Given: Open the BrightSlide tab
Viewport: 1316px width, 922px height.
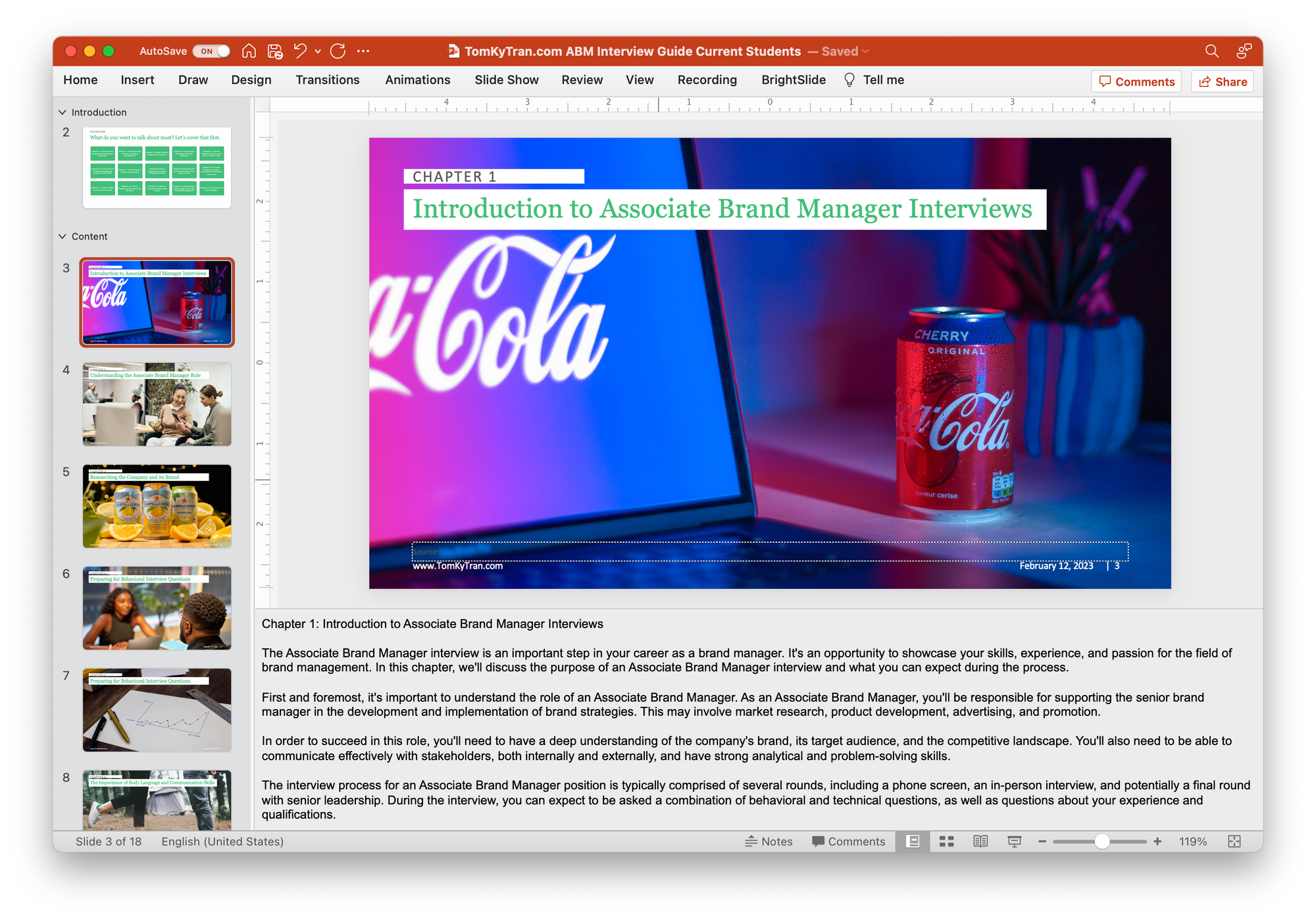Looking at the screenshot, I should 794,80.
